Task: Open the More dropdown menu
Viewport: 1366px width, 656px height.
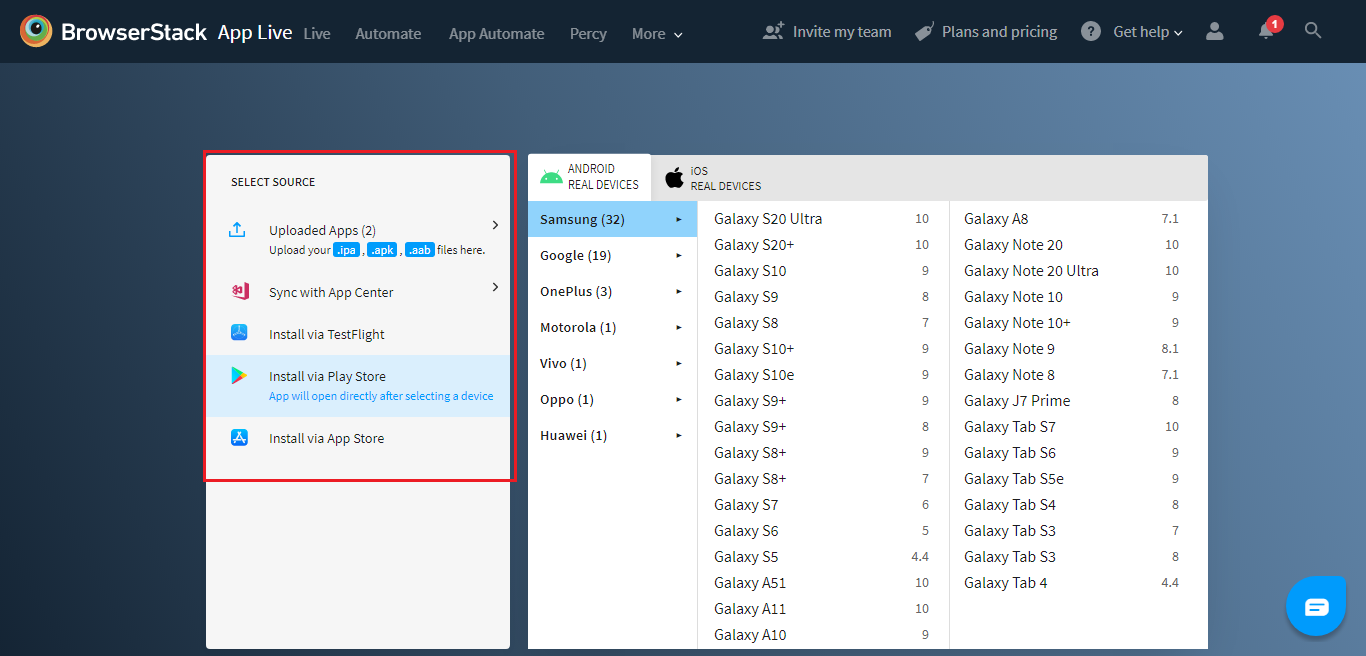Action: pos(657,34)
